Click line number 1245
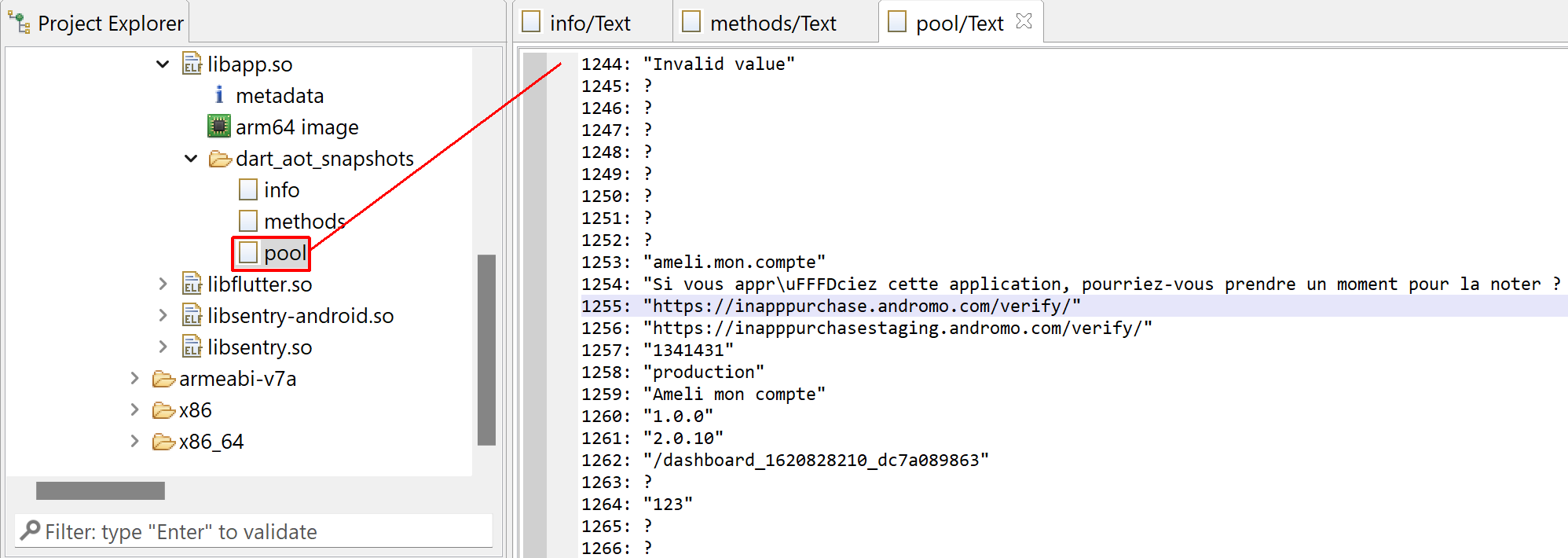The height and width of the screenshot is (558, 1568). click(x=606, y=86)
